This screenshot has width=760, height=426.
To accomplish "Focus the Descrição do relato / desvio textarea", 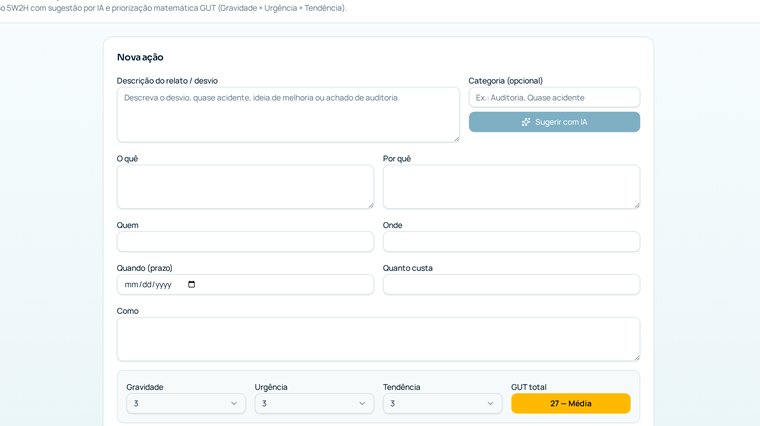I will tap(288, 115).
